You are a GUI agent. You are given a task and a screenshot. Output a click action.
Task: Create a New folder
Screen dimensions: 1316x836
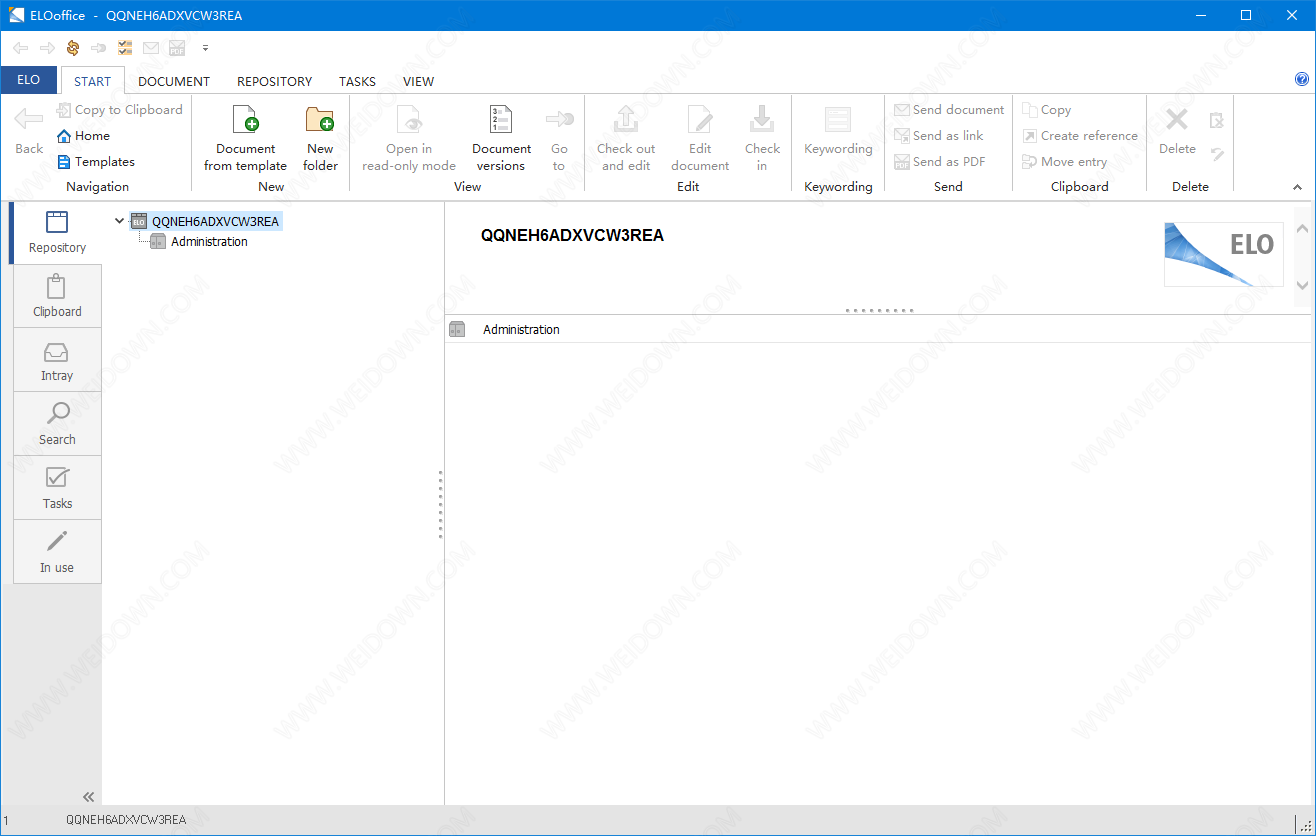(320, 138)
